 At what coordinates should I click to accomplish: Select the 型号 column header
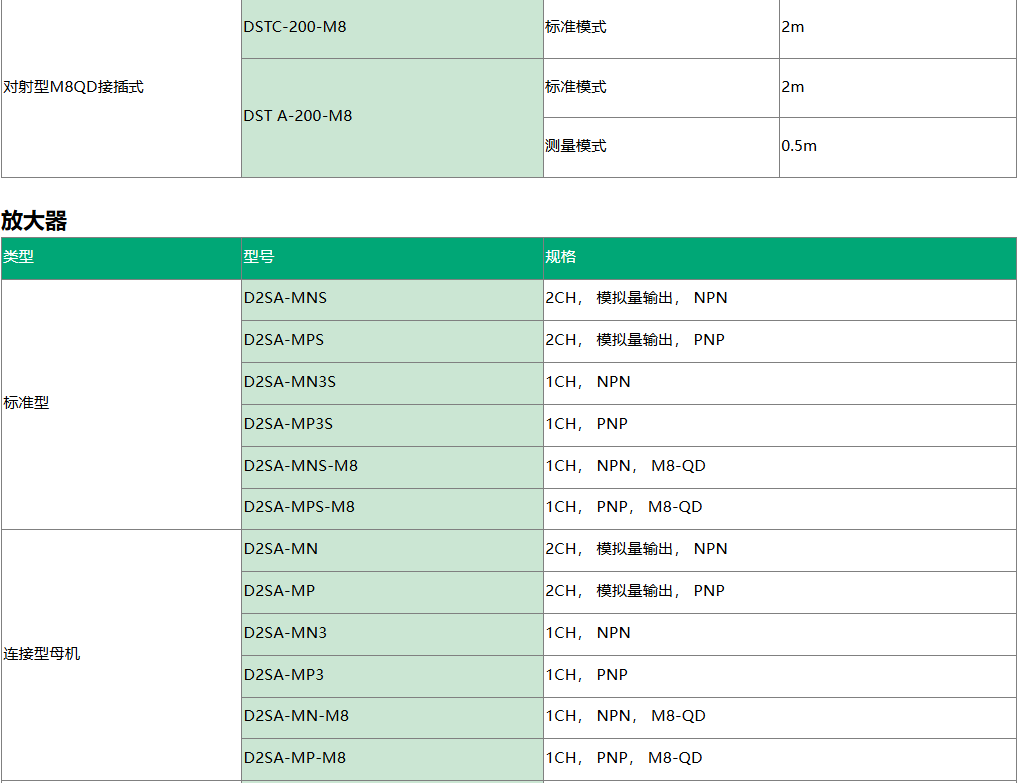pyautogui.click(x=259, y=257)
